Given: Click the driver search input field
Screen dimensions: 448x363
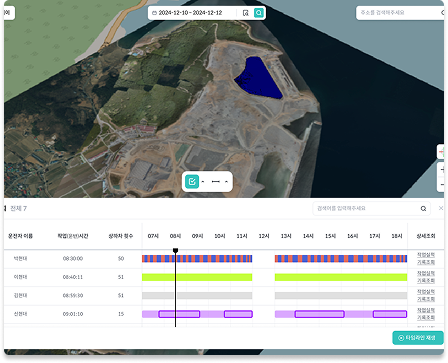Looking at the screenshot, I should 367,209.
